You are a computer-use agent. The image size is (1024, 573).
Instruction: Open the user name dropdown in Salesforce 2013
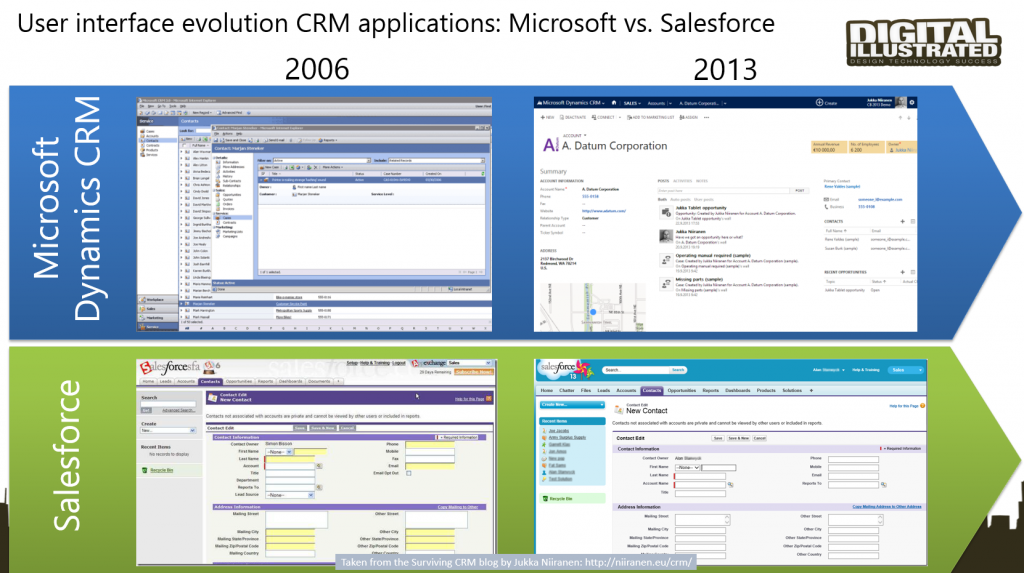[828, 370]
